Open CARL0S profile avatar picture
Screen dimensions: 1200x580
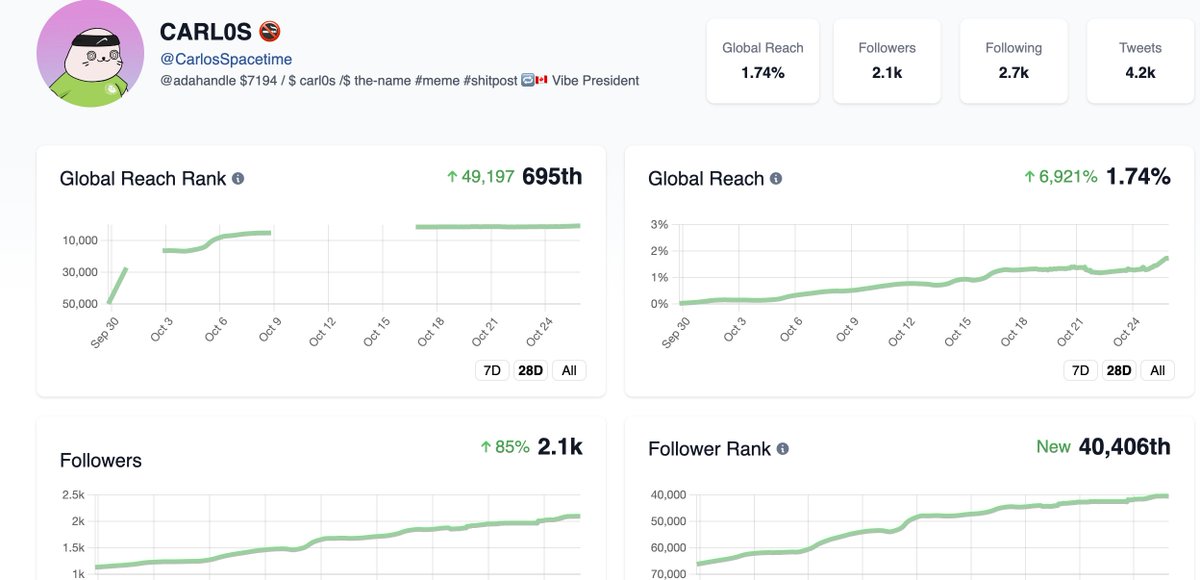[90, 55]
